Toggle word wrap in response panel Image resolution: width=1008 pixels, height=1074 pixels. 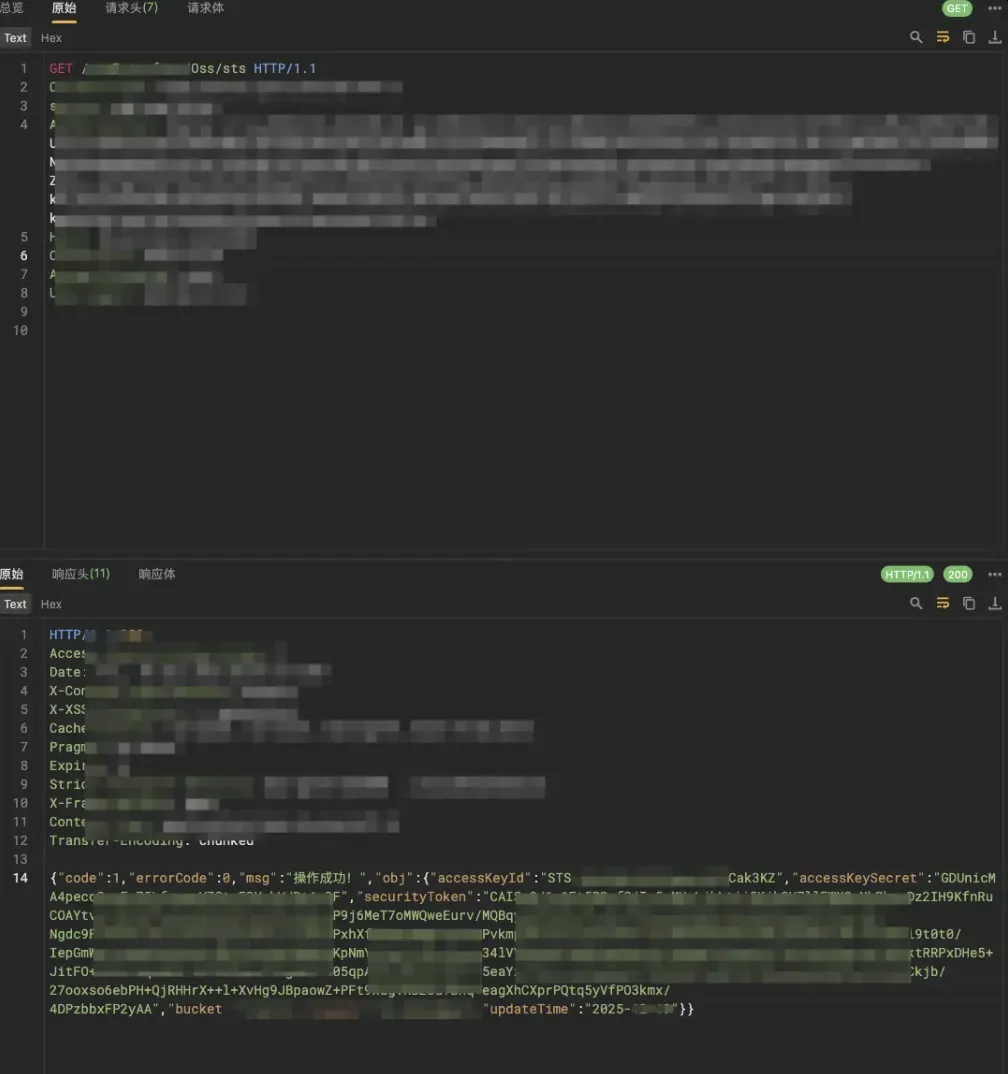click(x=943, y=603)
